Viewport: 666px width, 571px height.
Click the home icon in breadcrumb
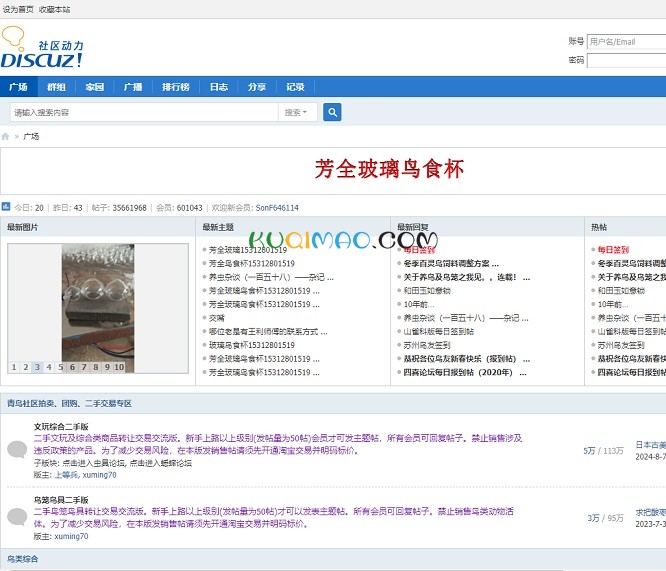point(5,136)
